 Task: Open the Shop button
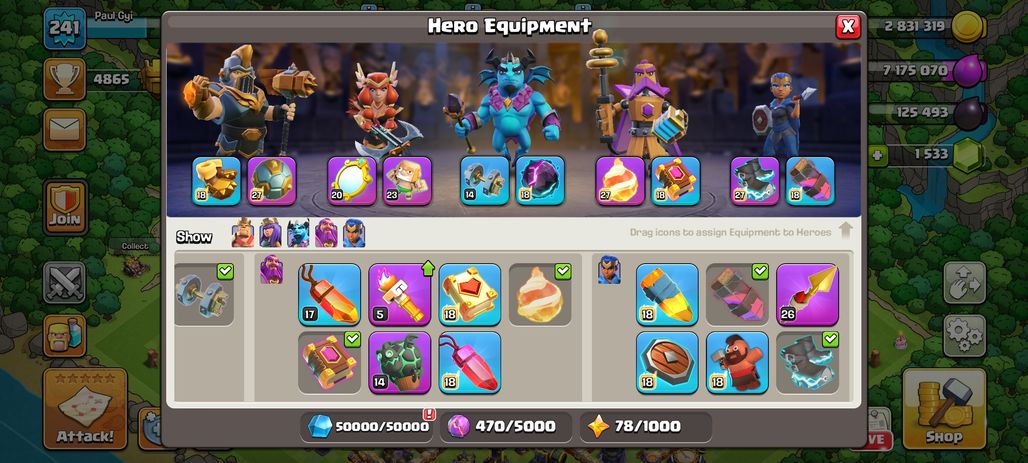tap(944, 408)
